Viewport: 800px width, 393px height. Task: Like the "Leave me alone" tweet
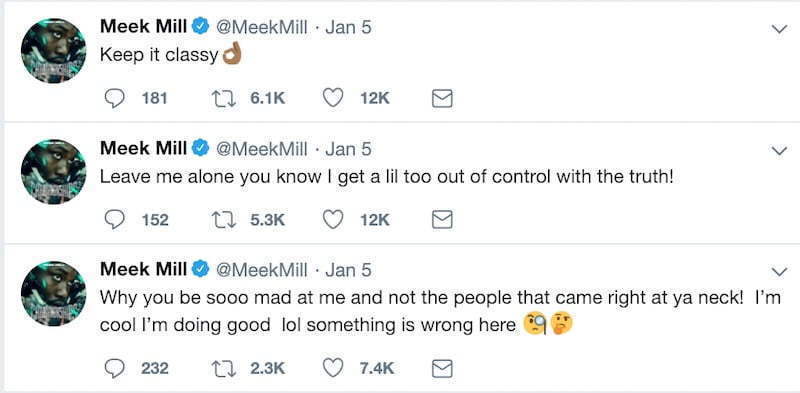(x=333, y=220)
